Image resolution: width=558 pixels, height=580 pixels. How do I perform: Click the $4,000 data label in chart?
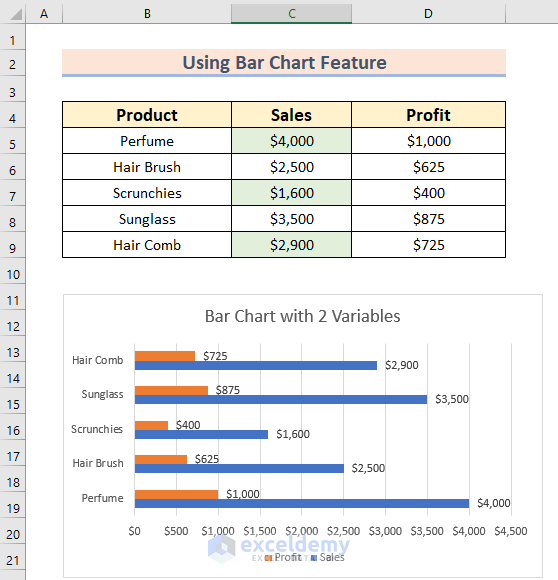(494, 503)
